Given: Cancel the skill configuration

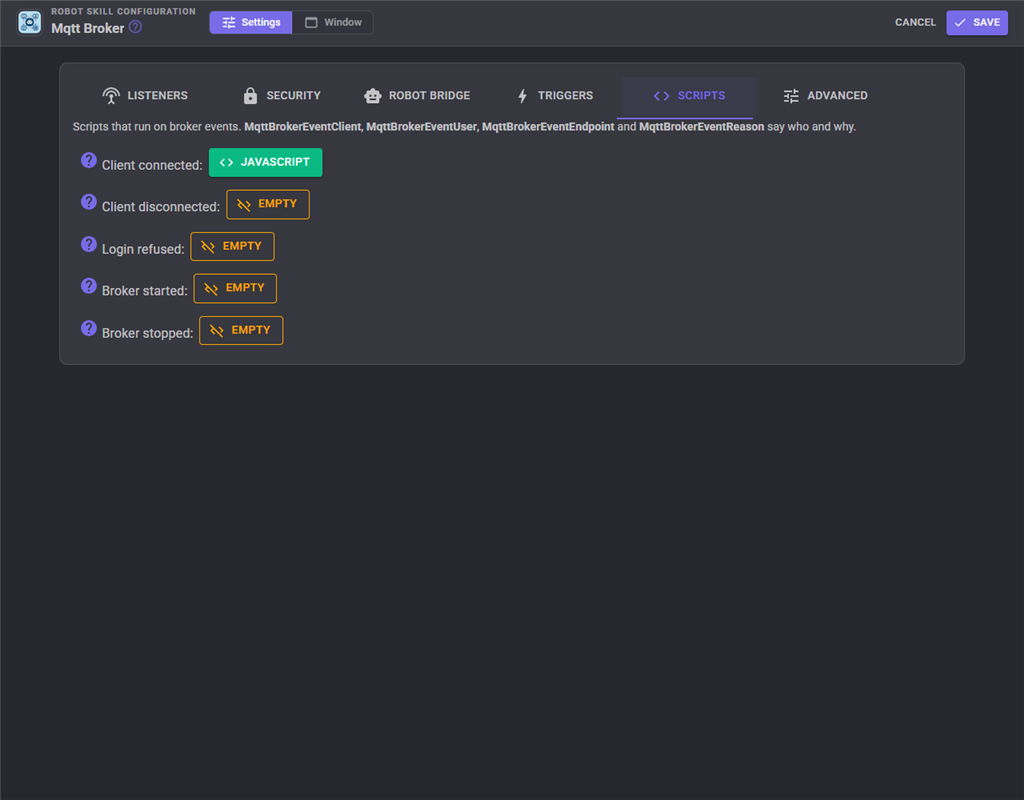Looking at the screenshot, I should coord(915,22).
